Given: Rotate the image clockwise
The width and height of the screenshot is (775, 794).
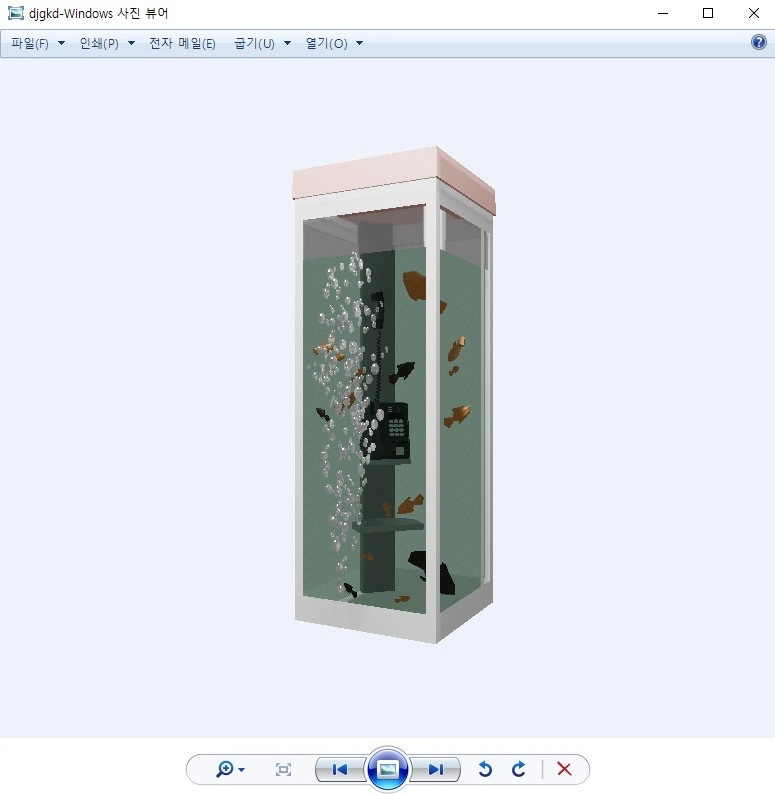Looking at the screenshot, I should pos(518,769).
